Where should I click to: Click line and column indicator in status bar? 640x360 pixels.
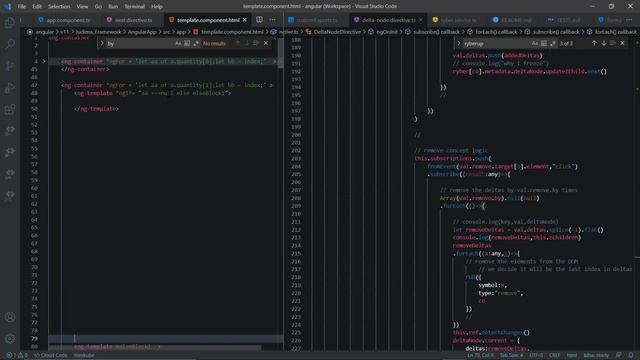480,355
